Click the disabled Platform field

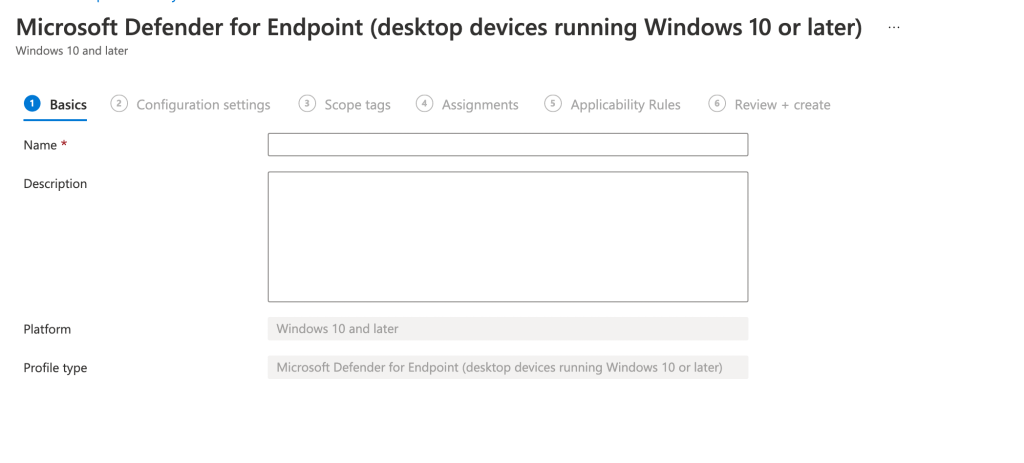507,329
